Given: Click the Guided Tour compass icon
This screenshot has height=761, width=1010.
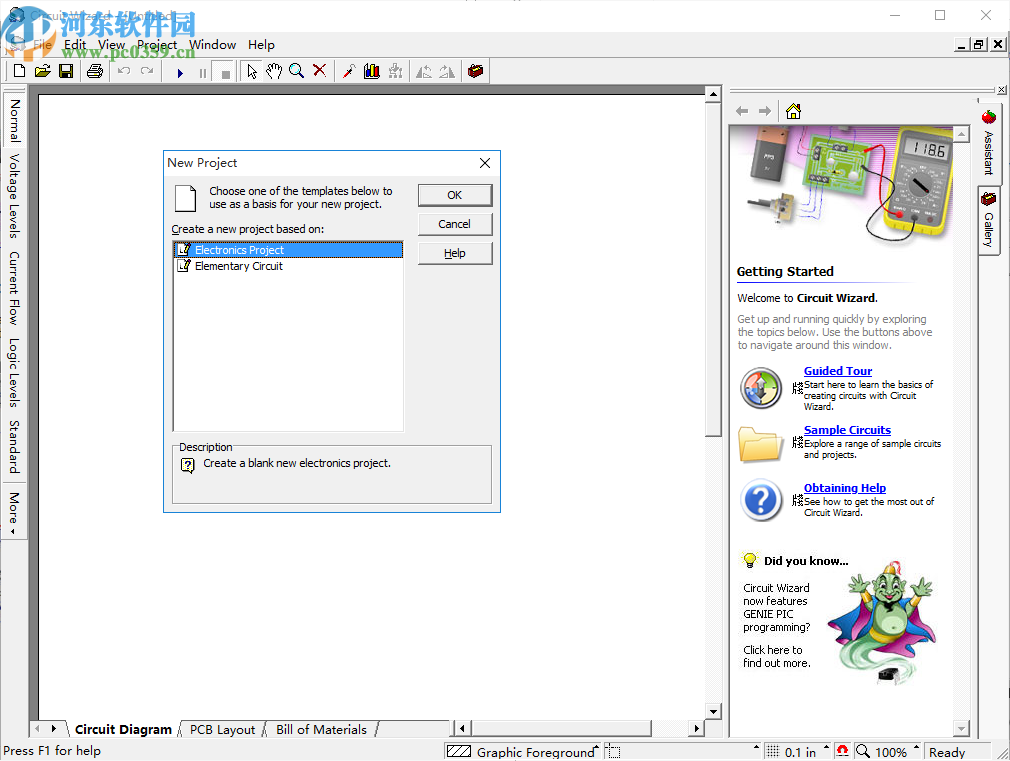Looking at the screenshot, I should point(761,389).
